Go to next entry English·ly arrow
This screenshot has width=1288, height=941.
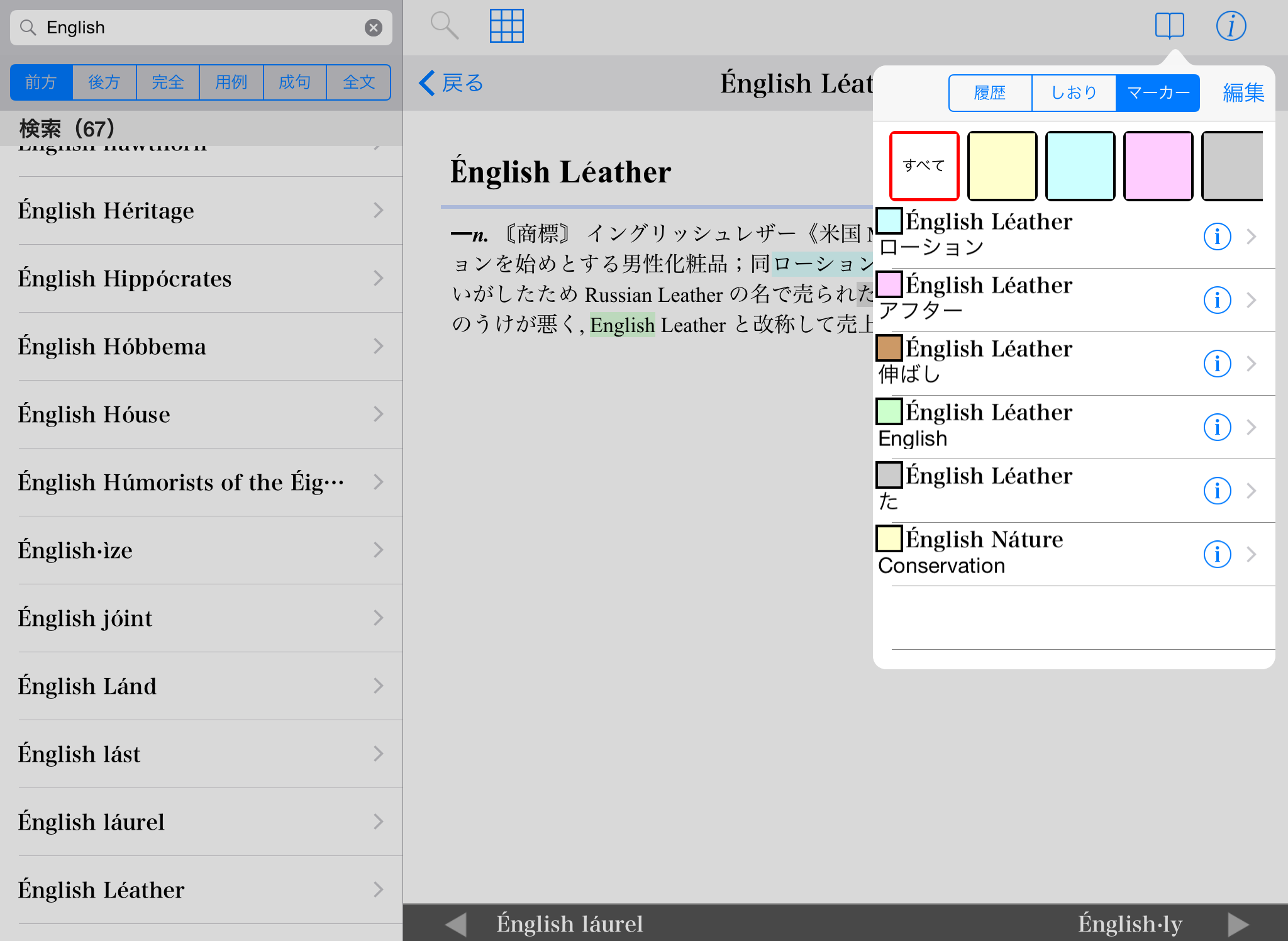click(x=1238, y=924)
